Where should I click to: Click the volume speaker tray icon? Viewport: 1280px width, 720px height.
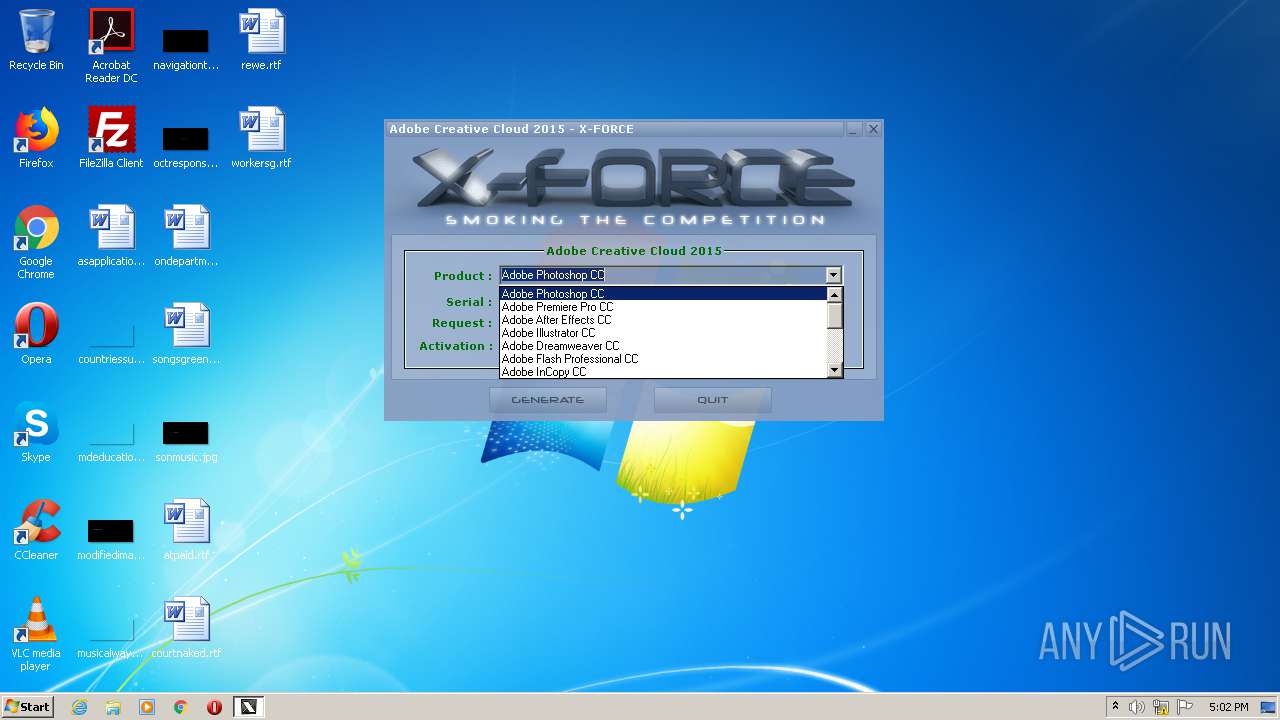(1137, 707)
